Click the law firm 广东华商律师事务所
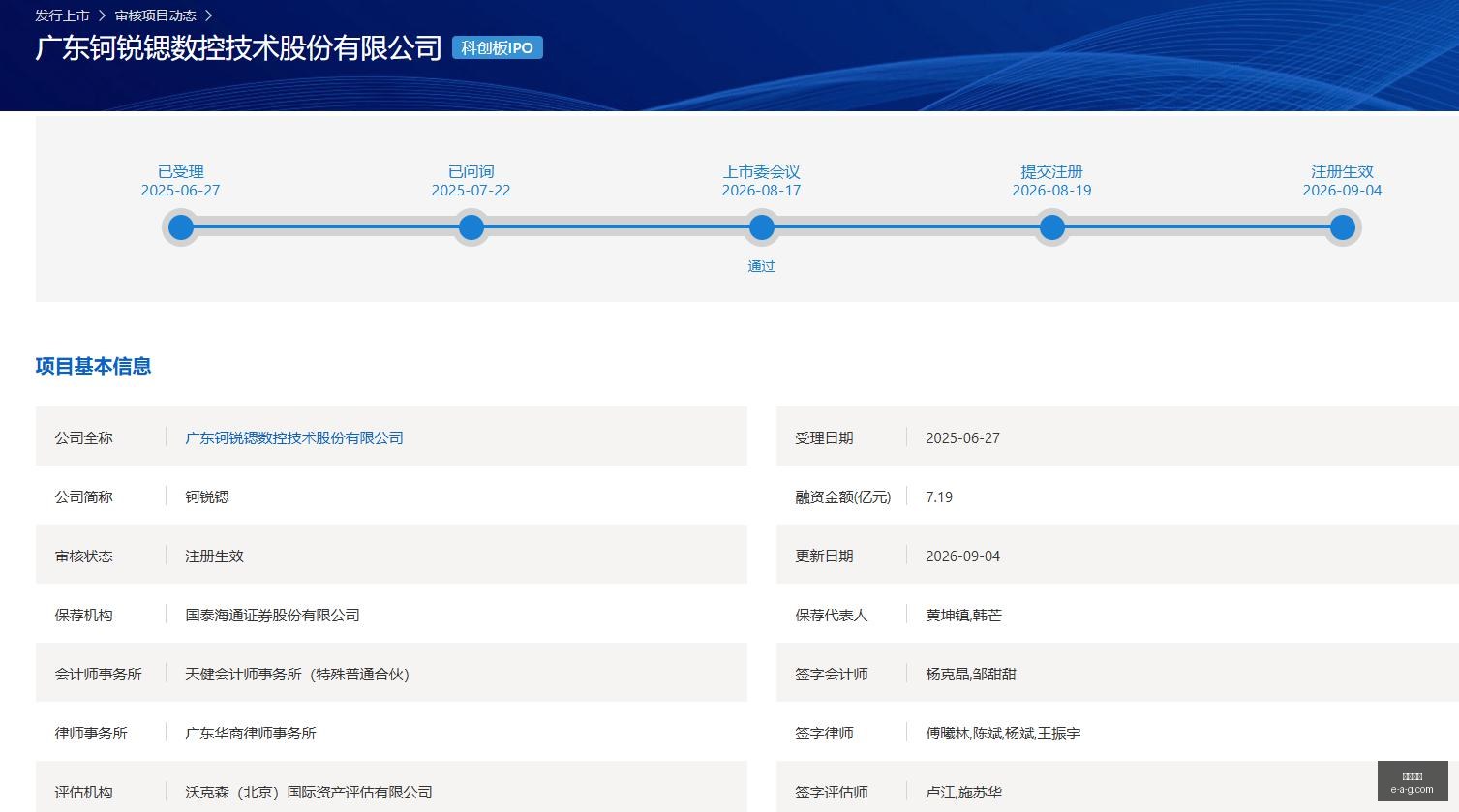The height and width of the screenshot is (812, 1459). 251,733
